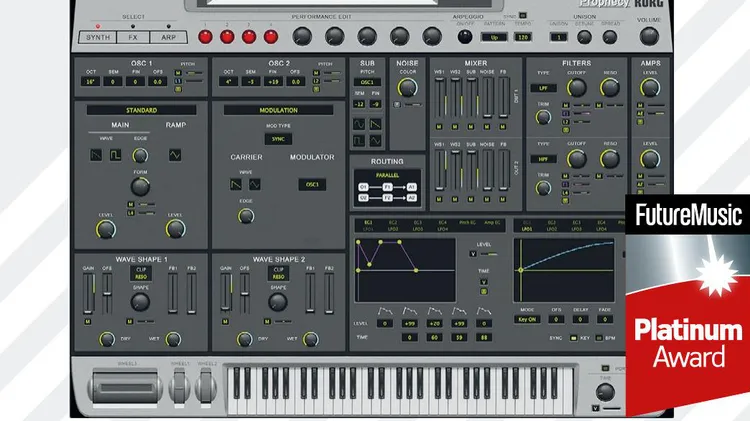
Task: Click first envelope stage shape icon
Action: (385, 311)
